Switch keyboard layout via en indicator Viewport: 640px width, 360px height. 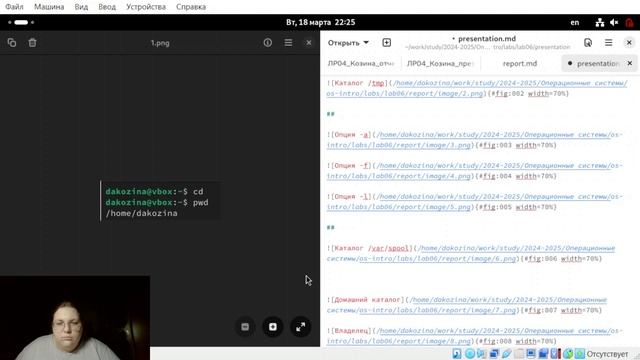(x=575, y=22)
